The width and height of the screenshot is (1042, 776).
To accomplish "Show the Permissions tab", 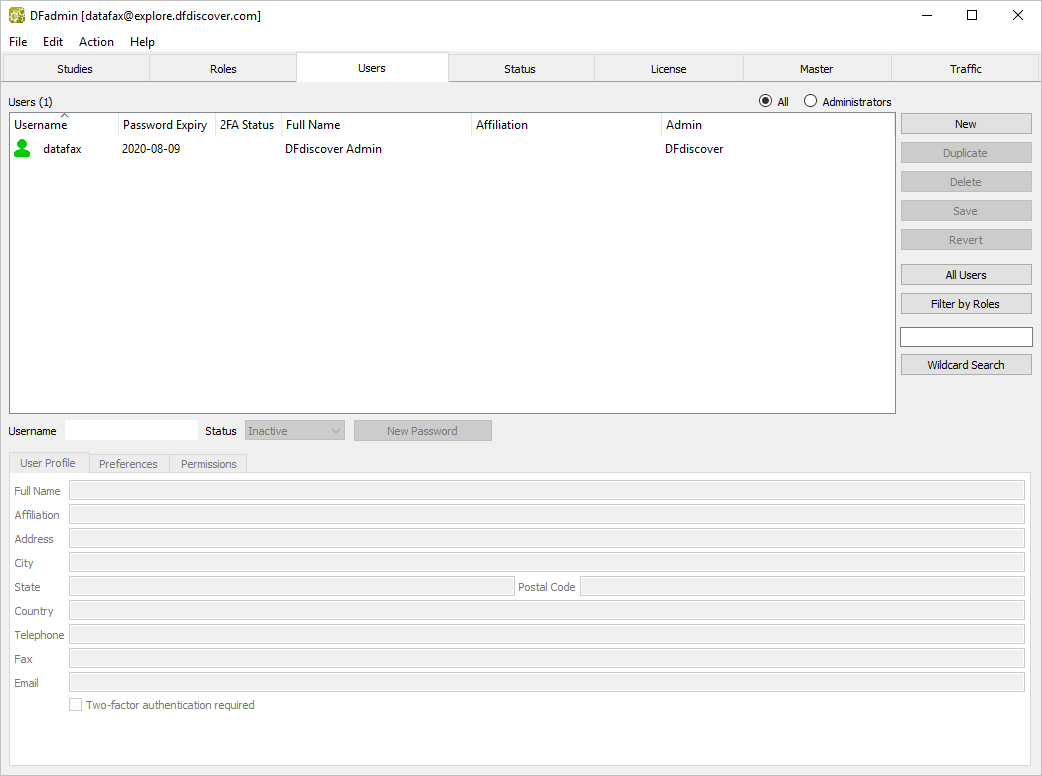I will pyautogui.click(x=208, y=464).
